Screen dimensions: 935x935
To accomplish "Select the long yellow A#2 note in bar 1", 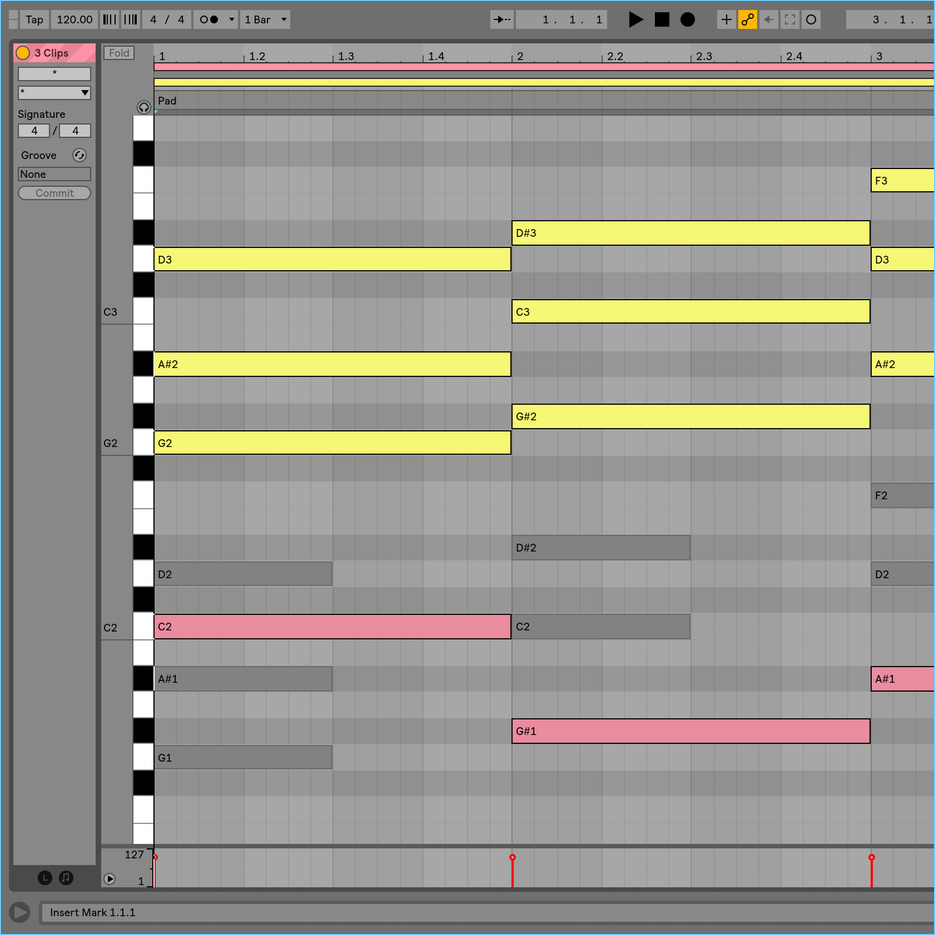I will point(332,364).
